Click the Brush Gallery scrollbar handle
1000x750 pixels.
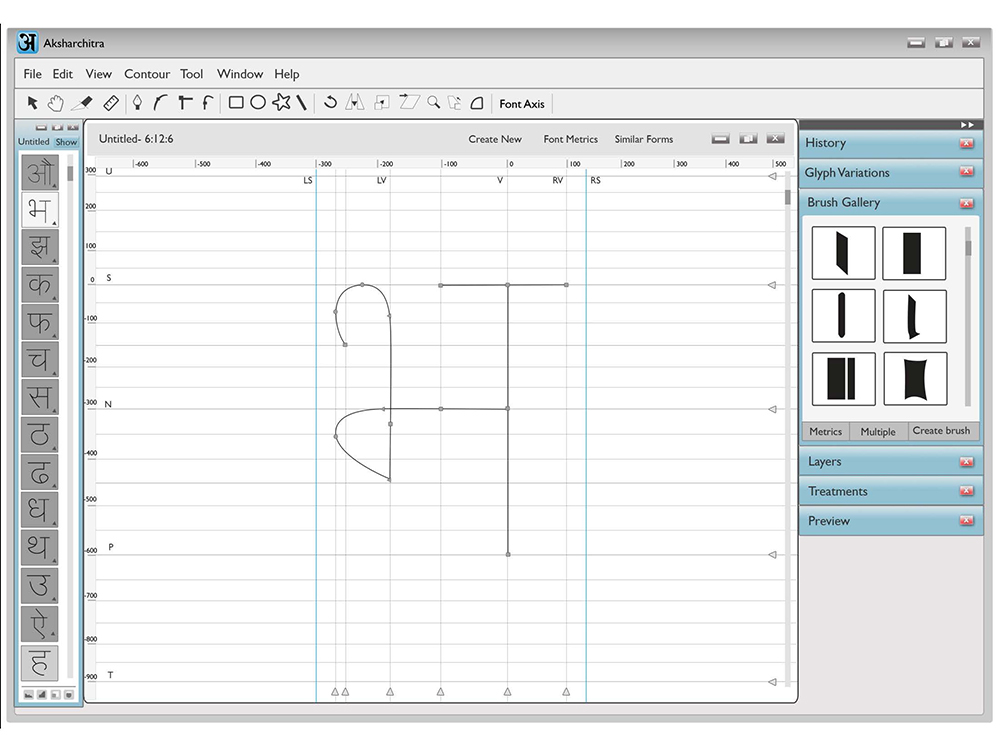968,247
